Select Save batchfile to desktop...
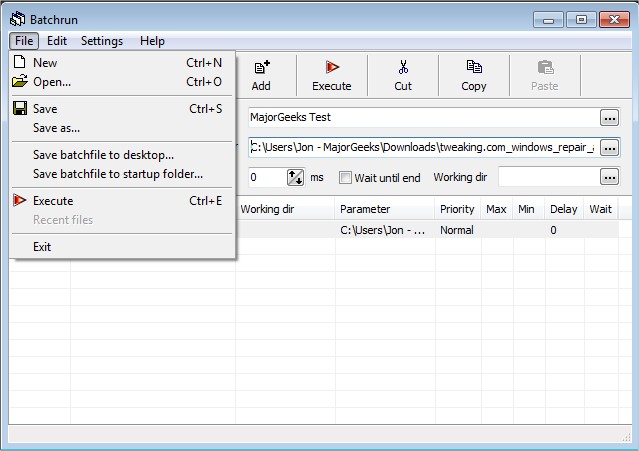The height and width of the screenshot is (451, 639). click(x=122, y=155)
